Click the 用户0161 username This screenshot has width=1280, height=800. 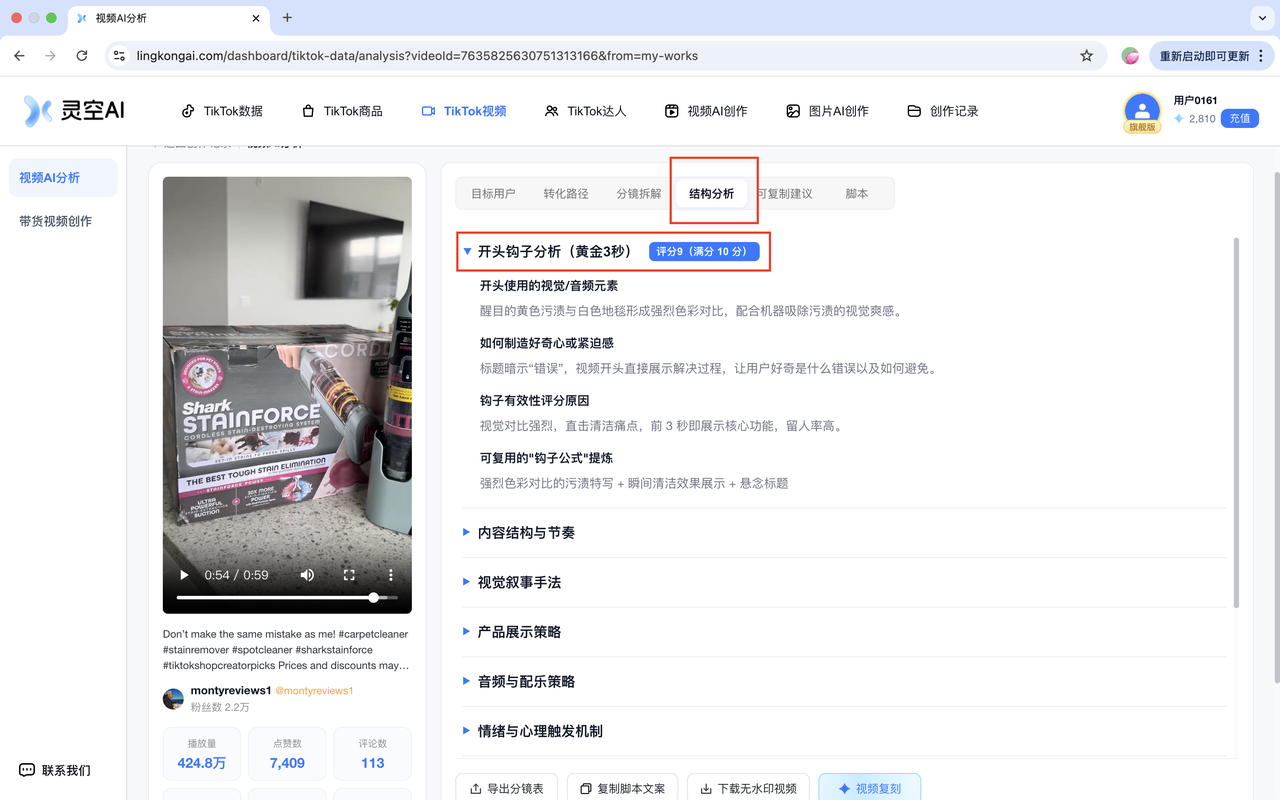click(x=1195, y=100)
